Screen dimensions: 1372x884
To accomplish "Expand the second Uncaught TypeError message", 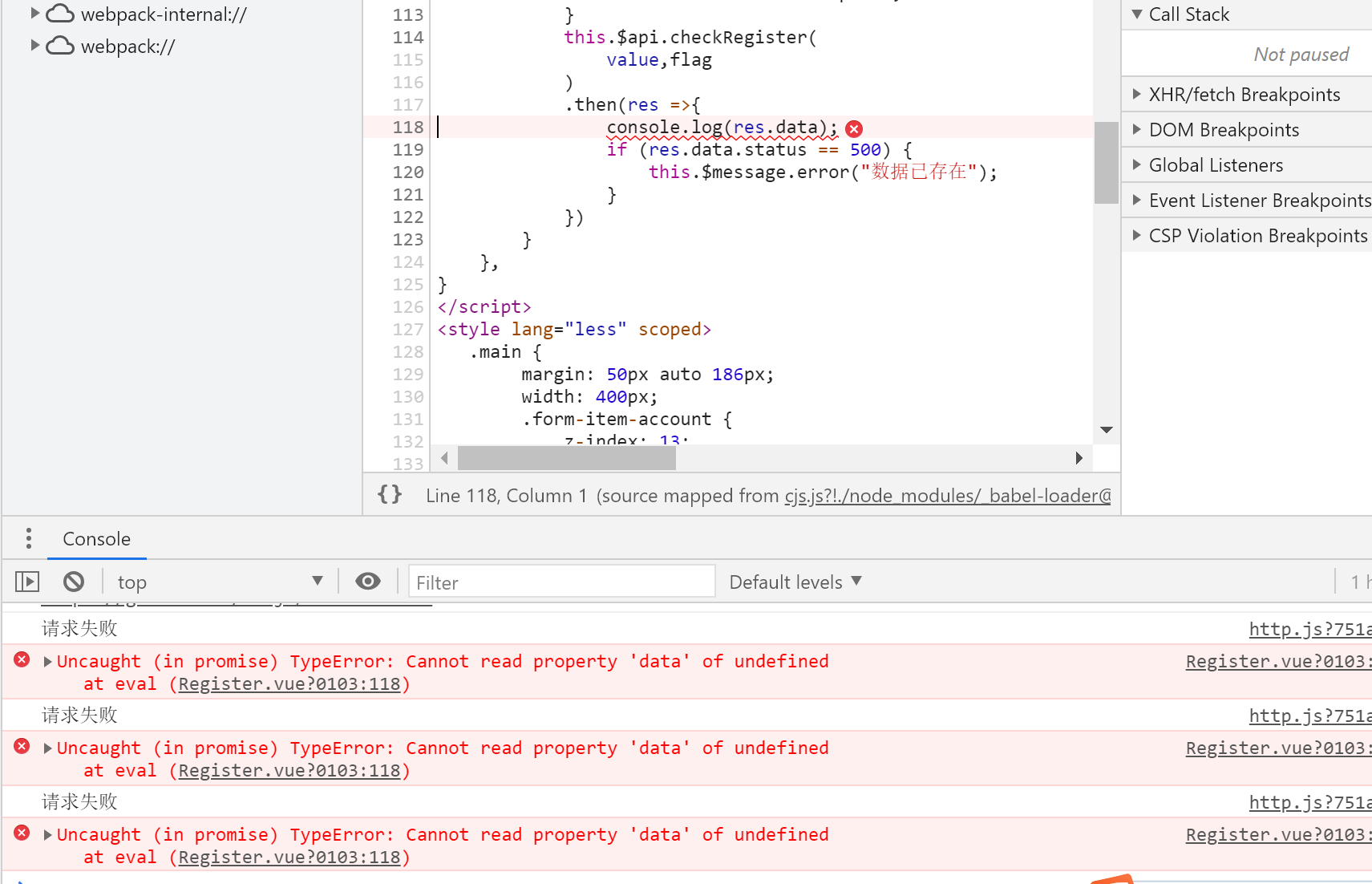I will click(47, 748).
